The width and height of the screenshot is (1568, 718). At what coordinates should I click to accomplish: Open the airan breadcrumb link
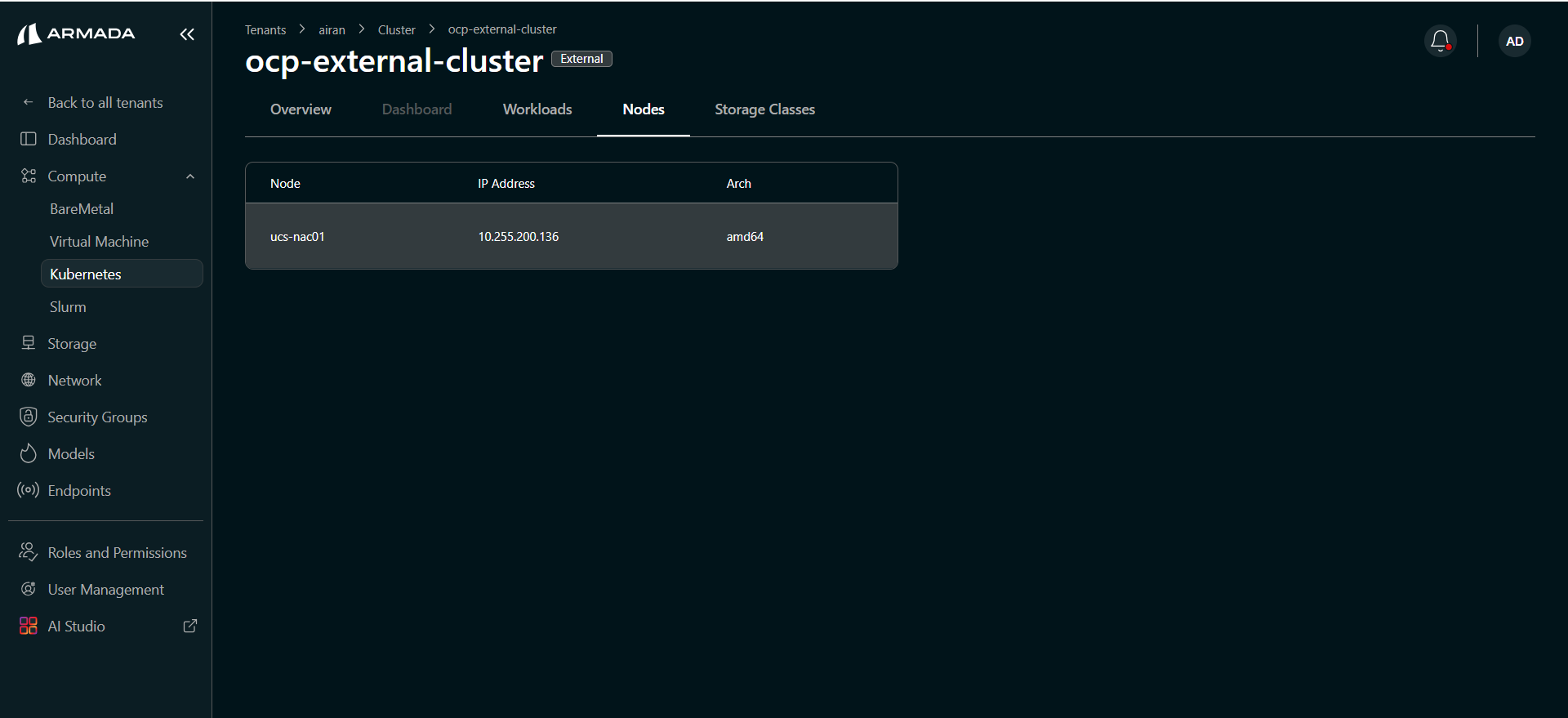point(332,29)
